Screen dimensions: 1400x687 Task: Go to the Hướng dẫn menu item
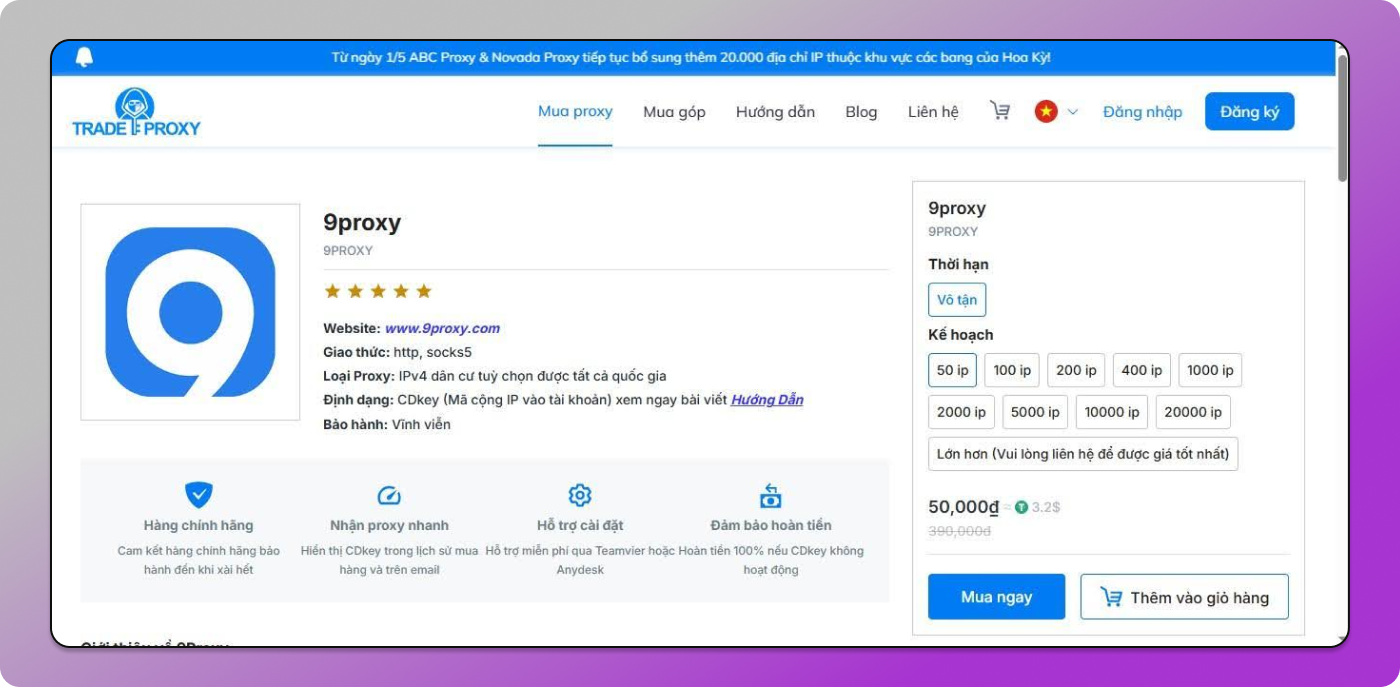click(775, 112)
